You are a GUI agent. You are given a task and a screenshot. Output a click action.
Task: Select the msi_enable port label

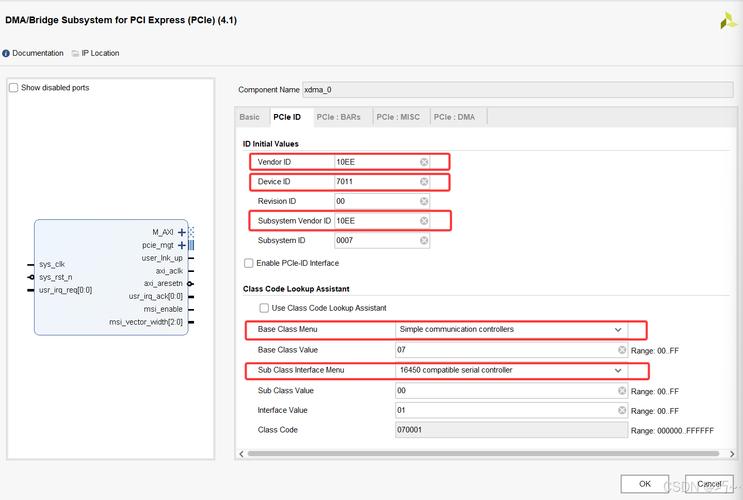point(163,309)
